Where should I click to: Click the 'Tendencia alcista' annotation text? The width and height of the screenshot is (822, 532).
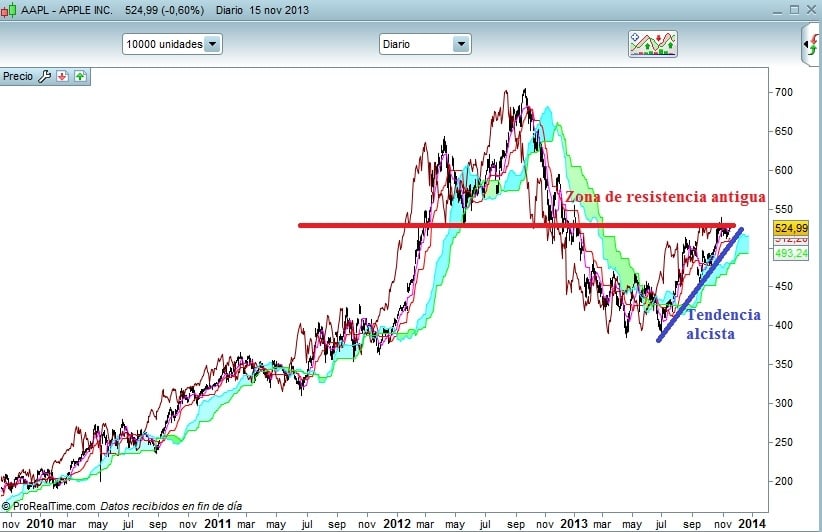[x=723, y=324]
